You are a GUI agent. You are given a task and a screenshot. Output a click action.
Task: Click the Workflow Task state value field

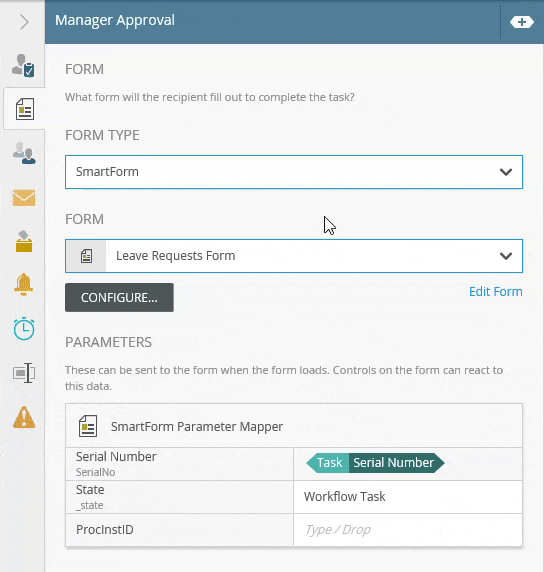408,497
